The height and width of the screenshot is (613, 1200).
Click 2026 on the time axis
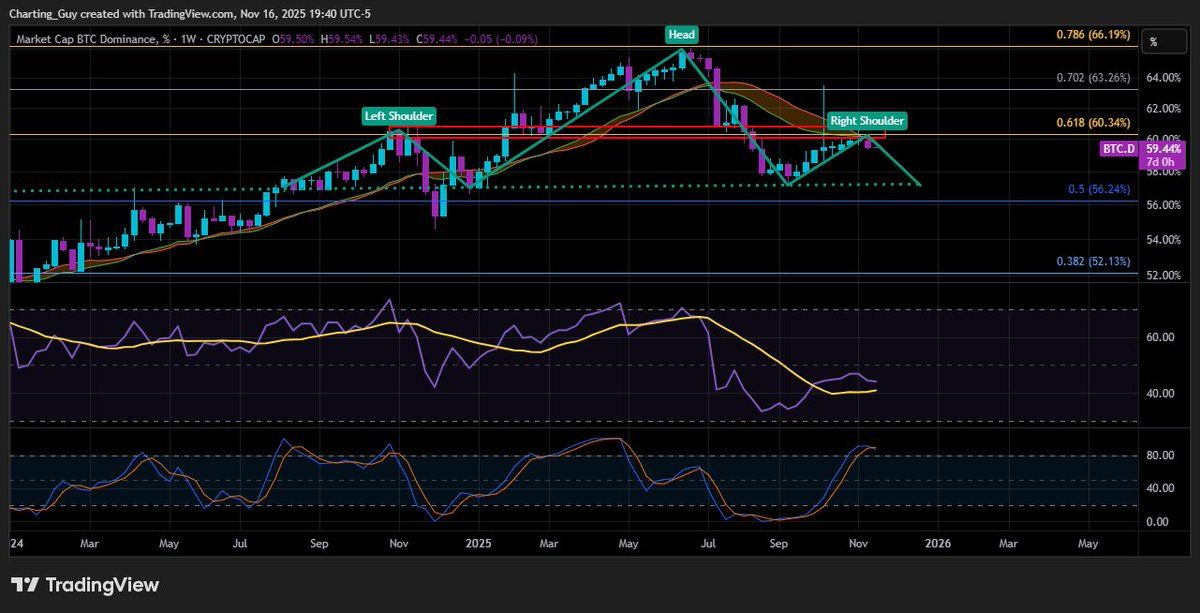(938, 544)
